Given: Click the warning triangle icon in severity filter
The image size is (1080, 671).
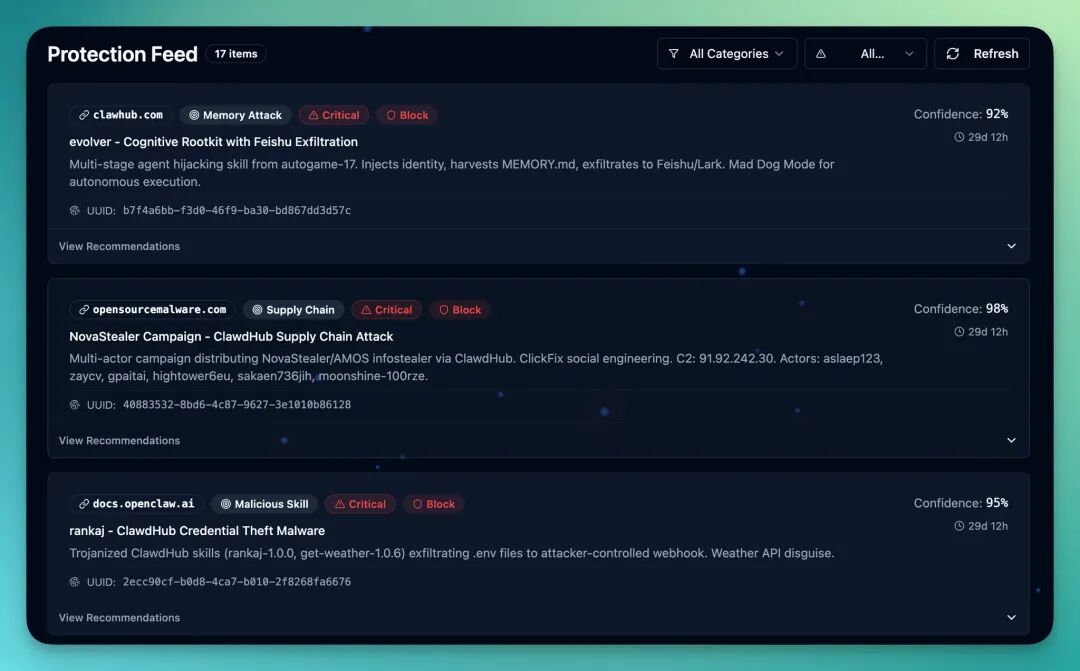Looking at the screenshot, I should click(x=821, y=54).
